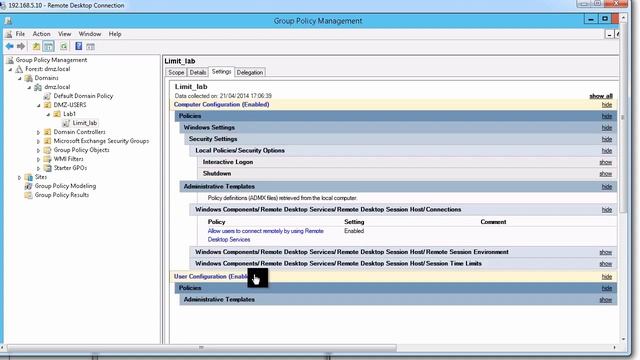Toggle the Show/Hide Console Tree icon
Image resolution: width=640 pixels, height=360 pixels.
coord(49,47)
